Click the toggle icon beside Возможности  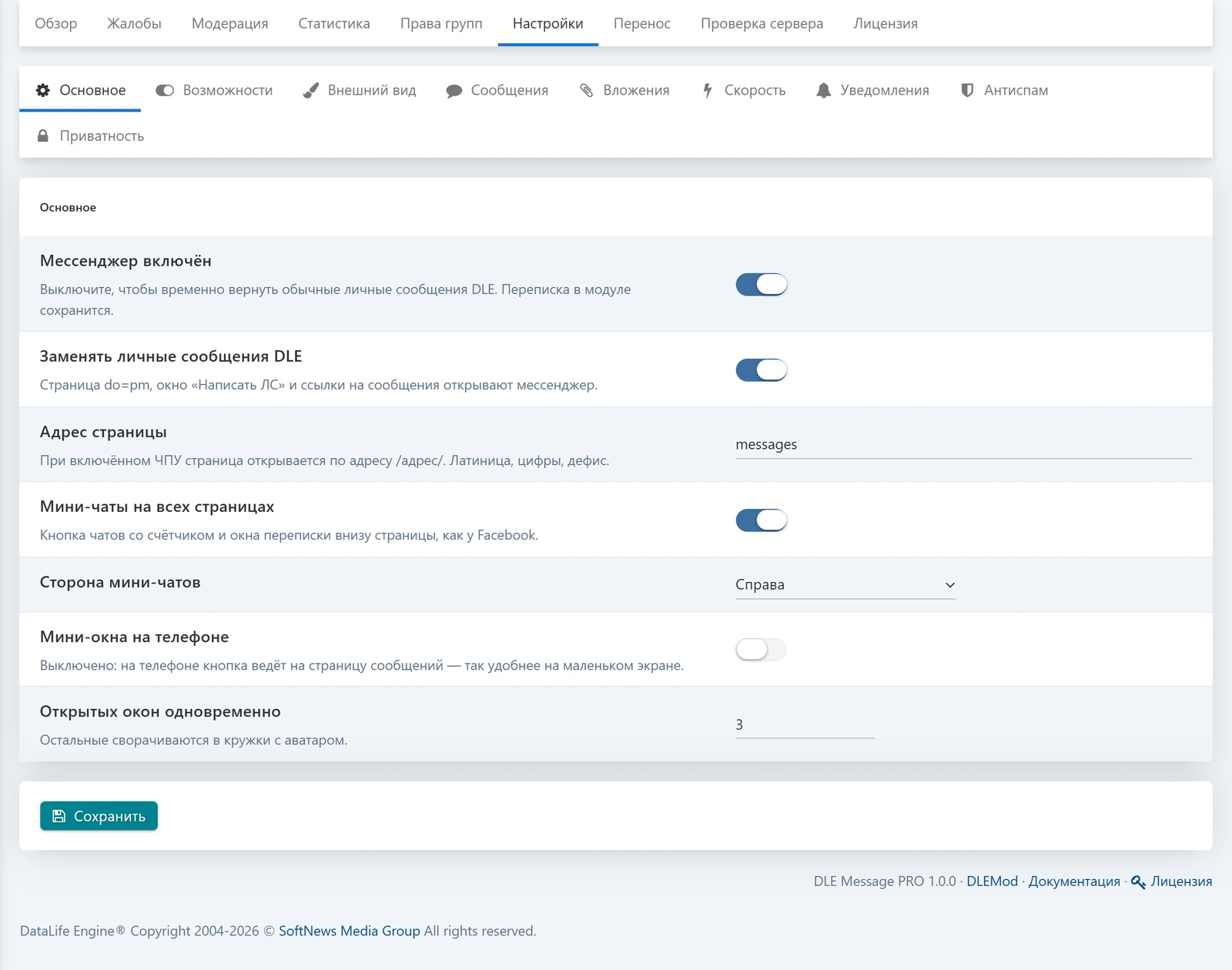165,90
